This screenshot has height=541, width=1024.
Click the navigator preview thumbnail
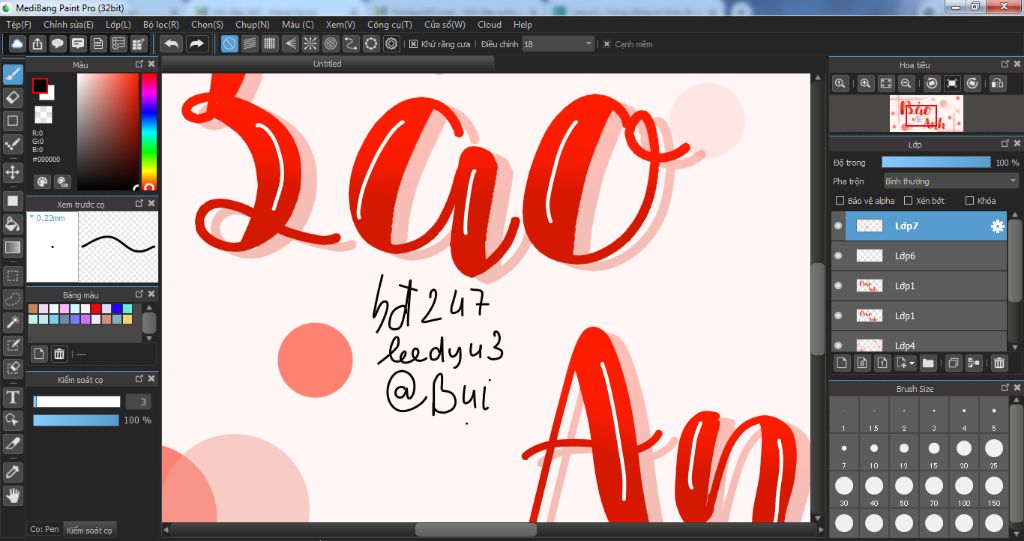point(926,114)
